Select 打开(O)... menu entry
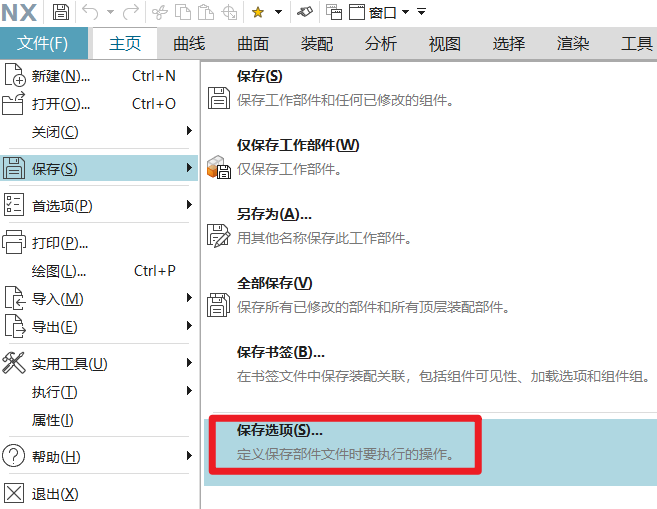The width and height of the screenshot is (657, 509). tap(99, 104)
